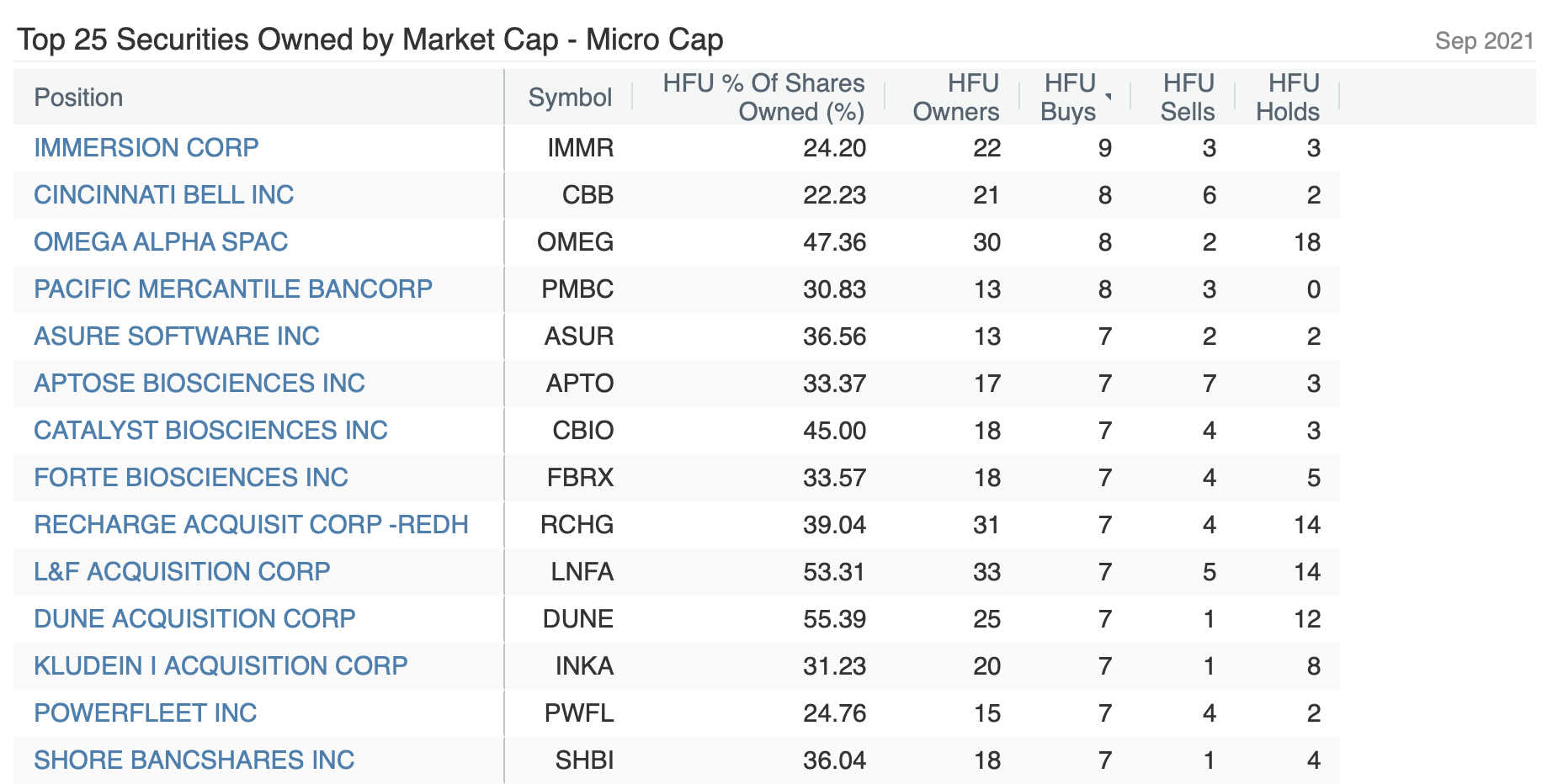Open CINCINNATI BELL INC link
The image size is (1542, 784).
click(x=163, y=195)
